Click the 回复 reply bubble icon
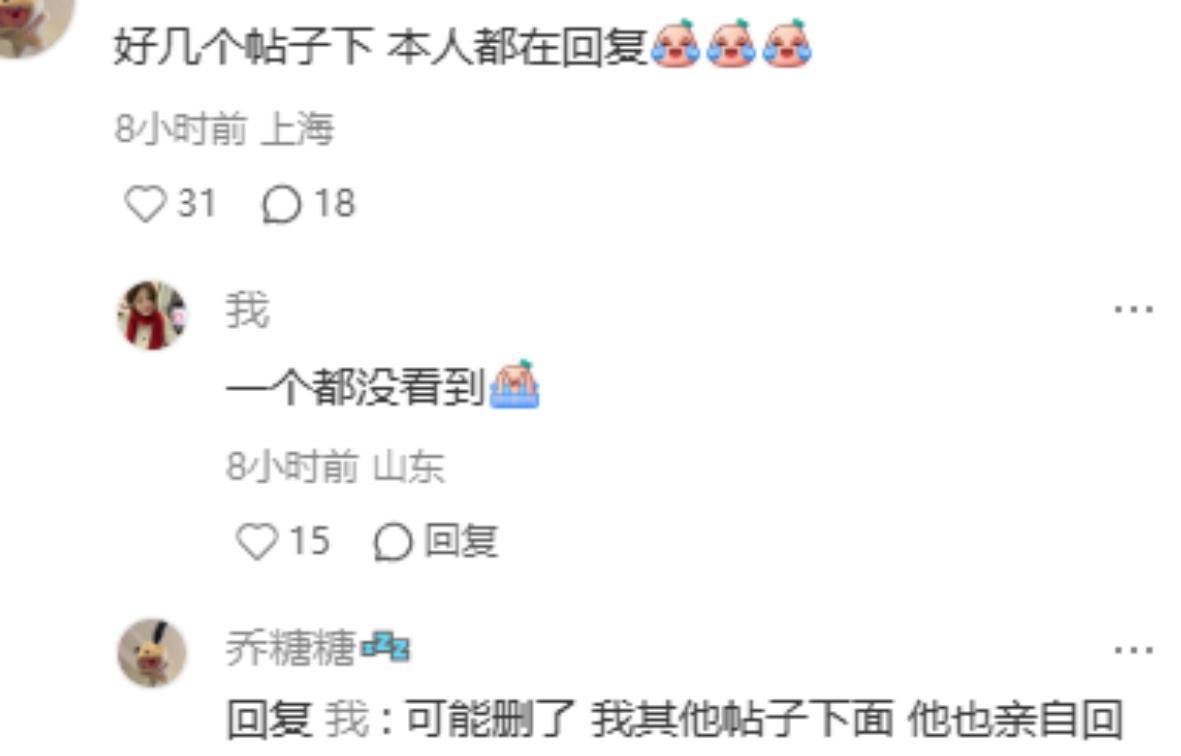Image resolution: width=1181 pixels, height=756 pixels. pyautogui.click(x=392, y=542)
